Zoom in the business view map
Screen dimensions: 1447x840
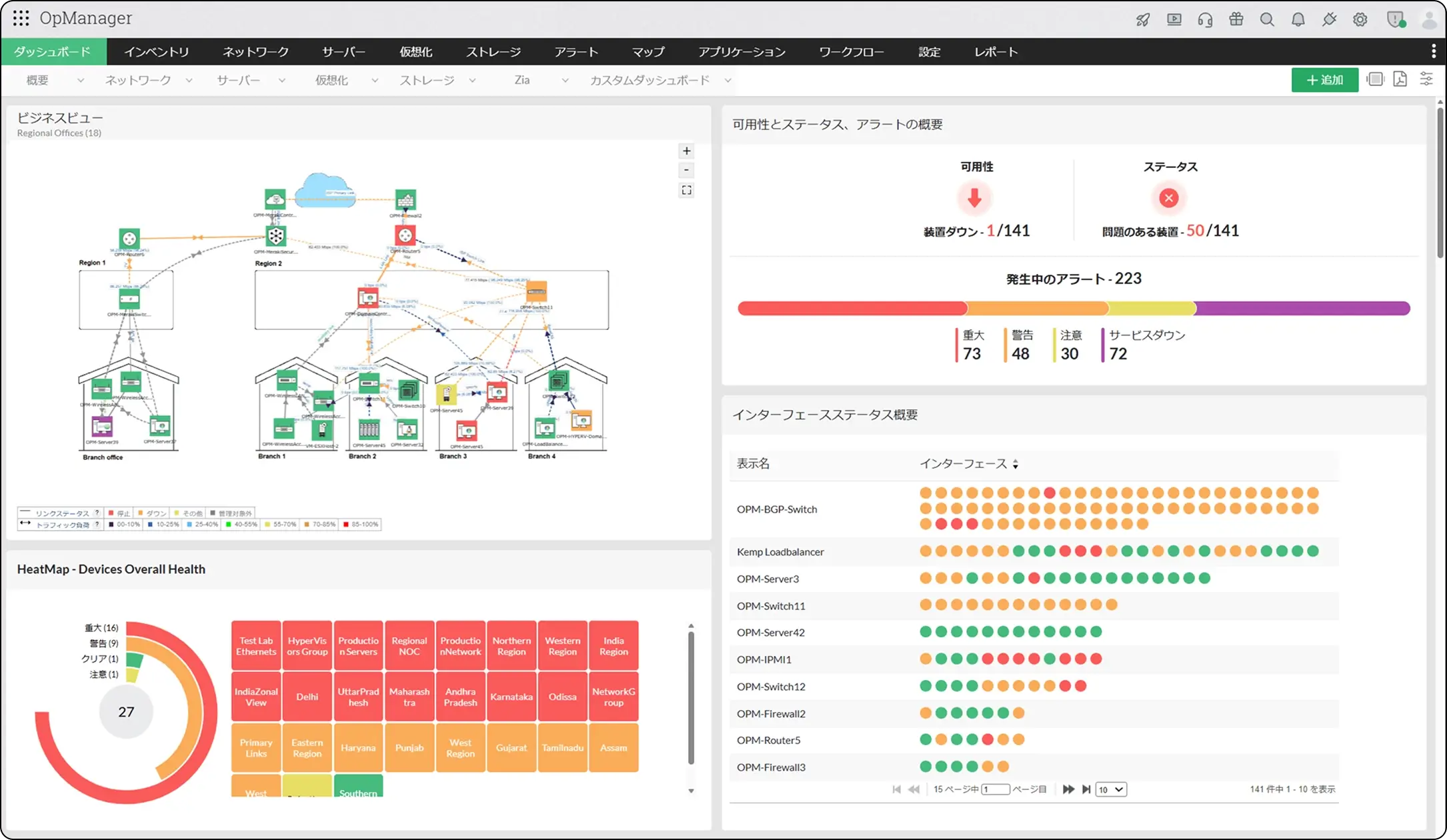[687, 151]
